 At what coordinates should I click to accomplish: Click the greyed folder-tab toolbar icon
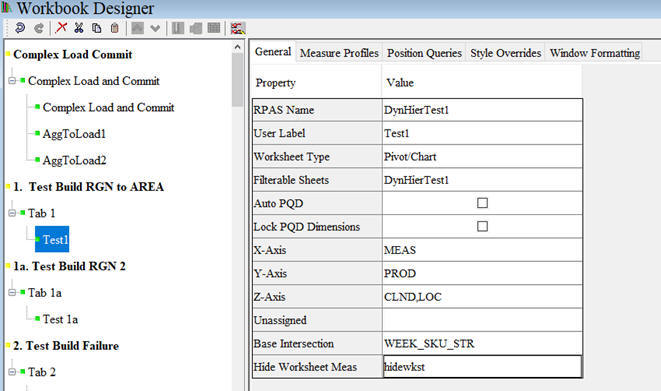(196, 28)
